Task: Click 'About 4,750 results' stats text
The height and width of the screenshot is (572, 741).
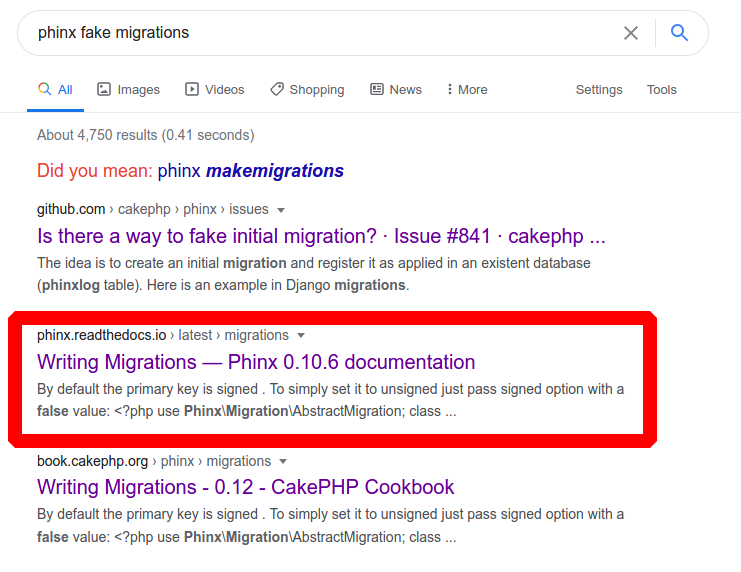Action: click(146, 135)
